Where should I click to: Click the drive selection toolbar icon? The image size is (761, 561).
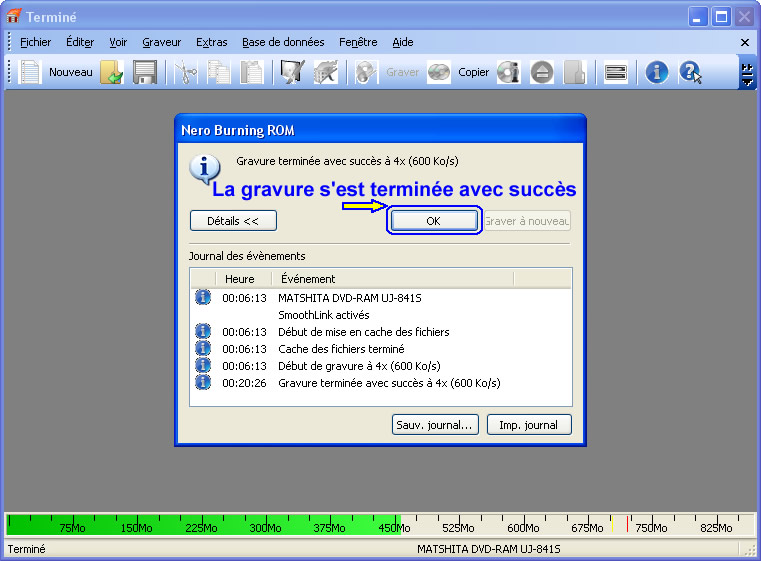click(617, 72)
